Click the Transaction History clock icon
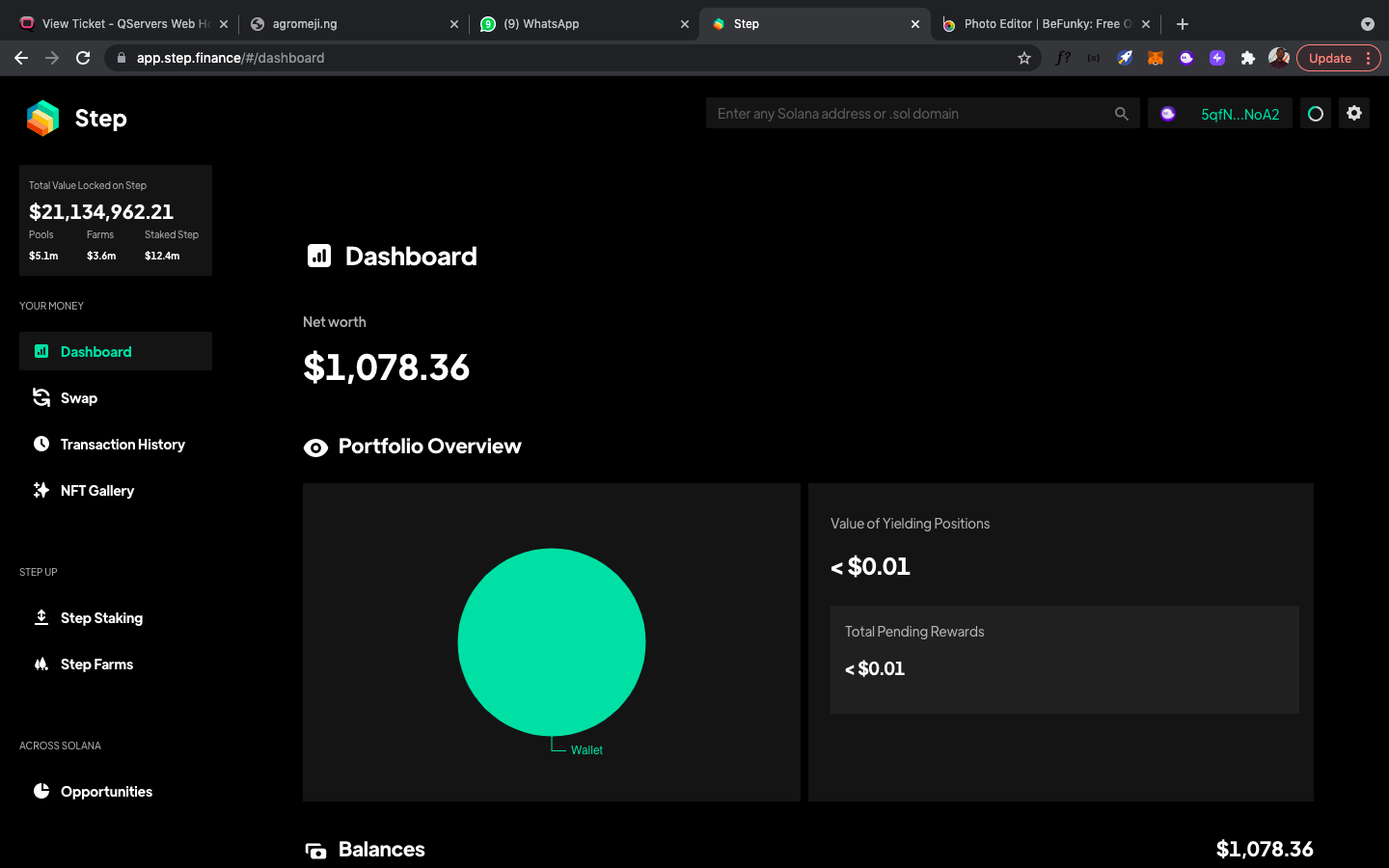Screen dimensions: 1389x868 coord(41,444)
